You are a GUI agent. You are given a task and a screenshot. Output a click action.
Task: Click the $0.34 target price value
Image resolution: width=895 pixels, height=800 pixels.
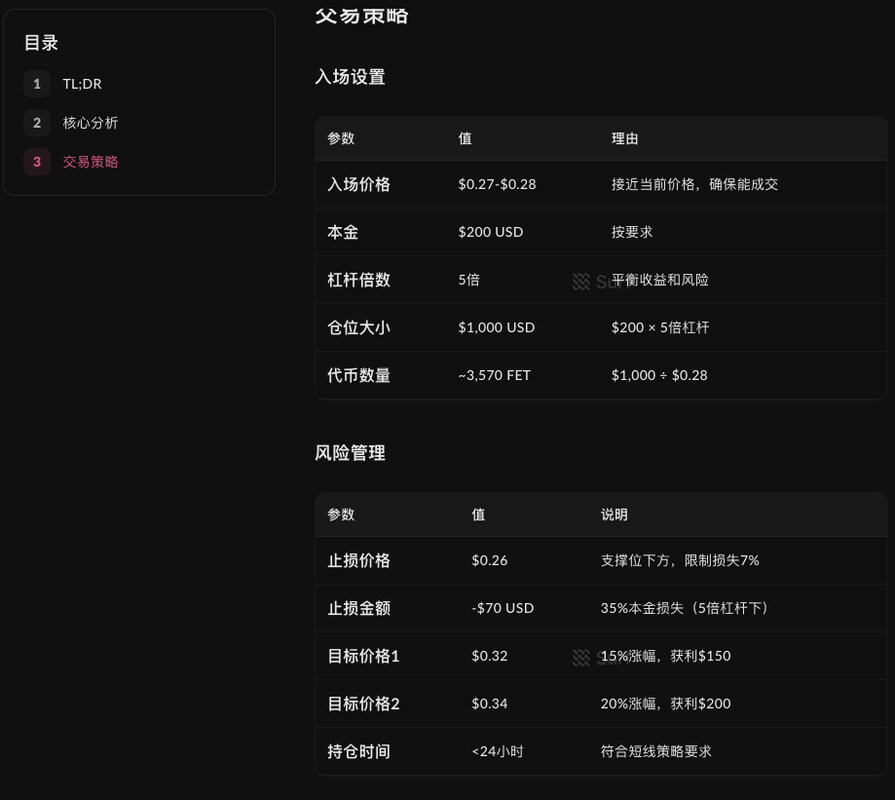[489, 703]
